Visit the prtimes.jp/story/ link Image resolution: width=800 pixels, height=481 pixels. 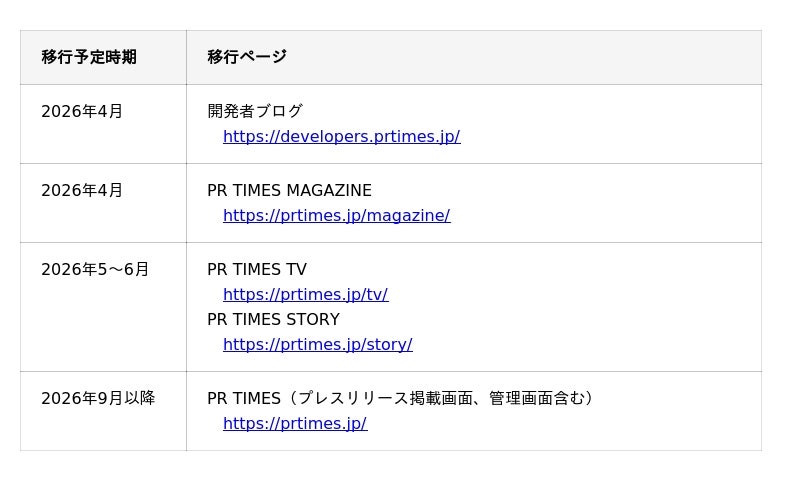(x=317, y=345)
